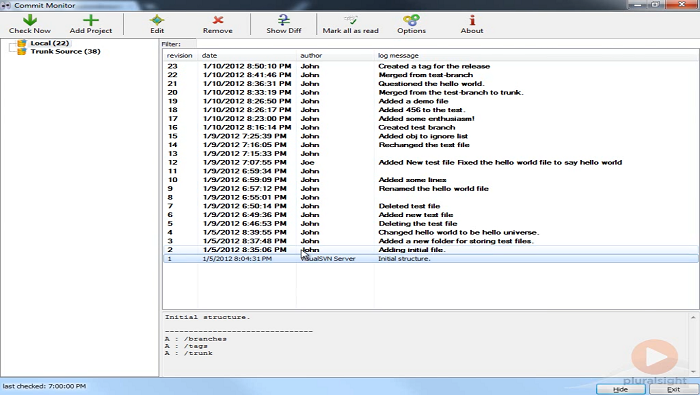The width and height of the screenshot is (700, 395).
Task: Sort by the revision column header
Action: click(179, 55)
